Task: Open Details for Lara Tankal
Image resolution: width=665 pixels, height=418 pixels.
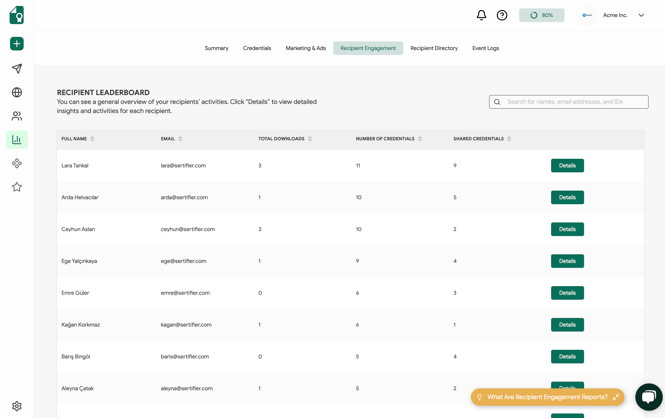Action: tap(567, 165)
